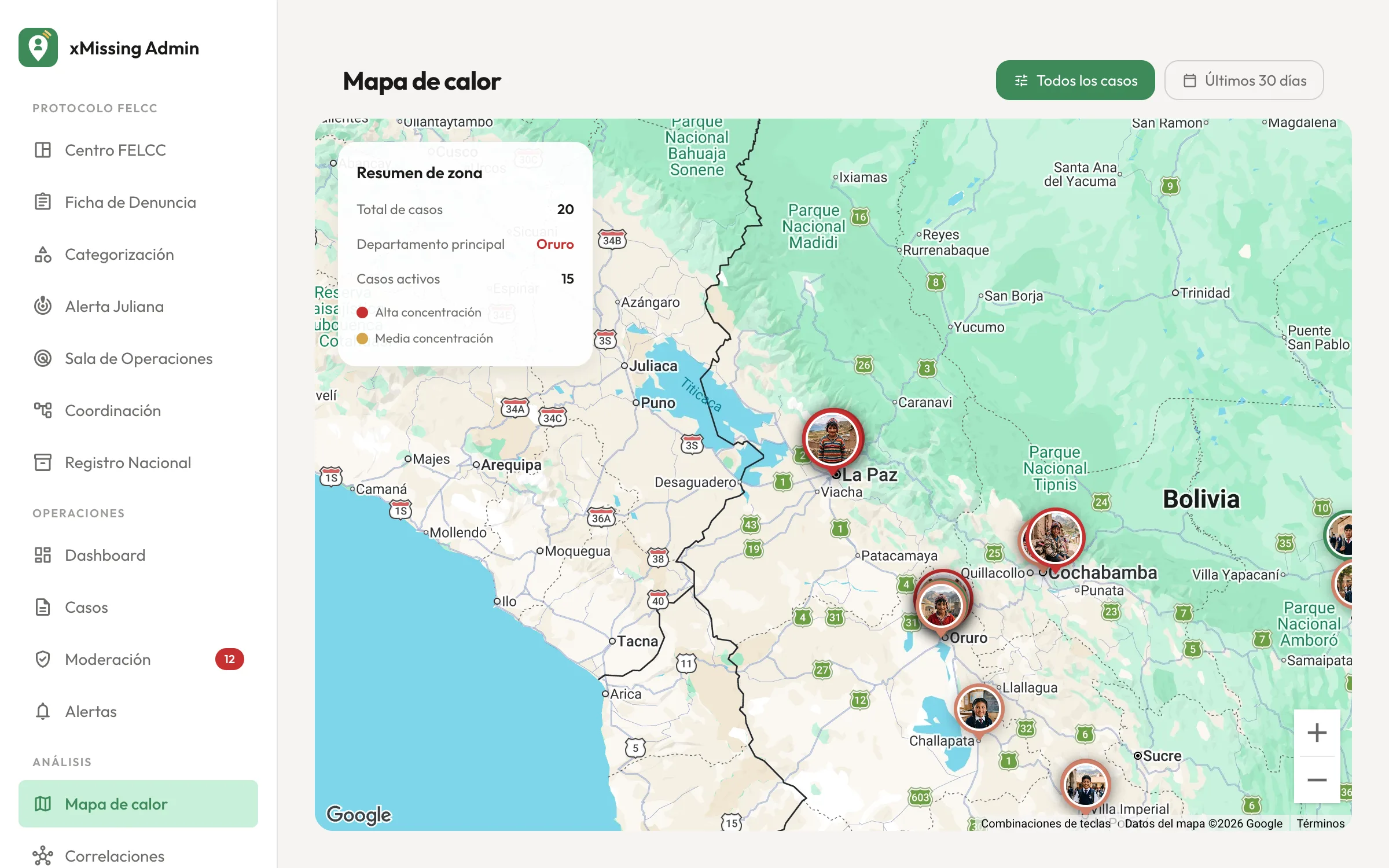Click the Casos activos value 15
Screen dimensions: 1389x868
[567, 279]
